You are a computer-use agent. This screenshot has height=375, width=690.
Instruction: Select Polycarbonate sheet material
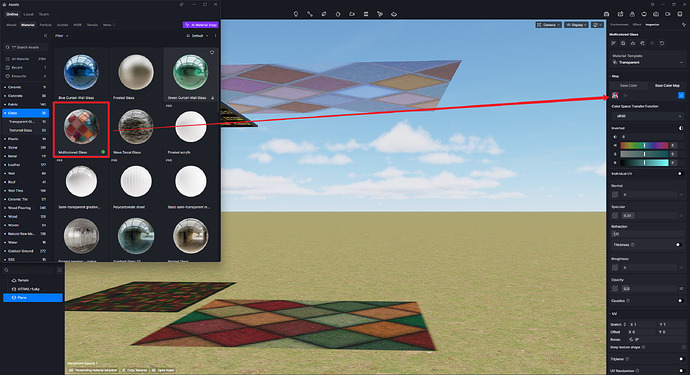136,185
